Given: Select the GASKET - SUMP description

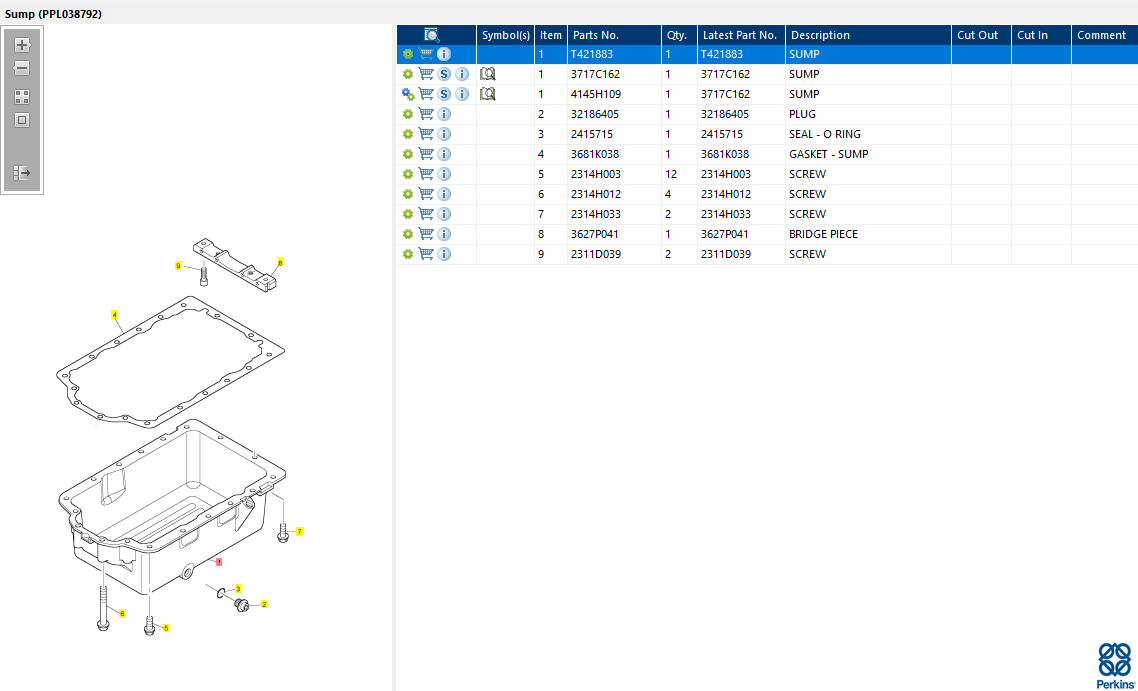Looking at the screenshot, I should (829, 154).
